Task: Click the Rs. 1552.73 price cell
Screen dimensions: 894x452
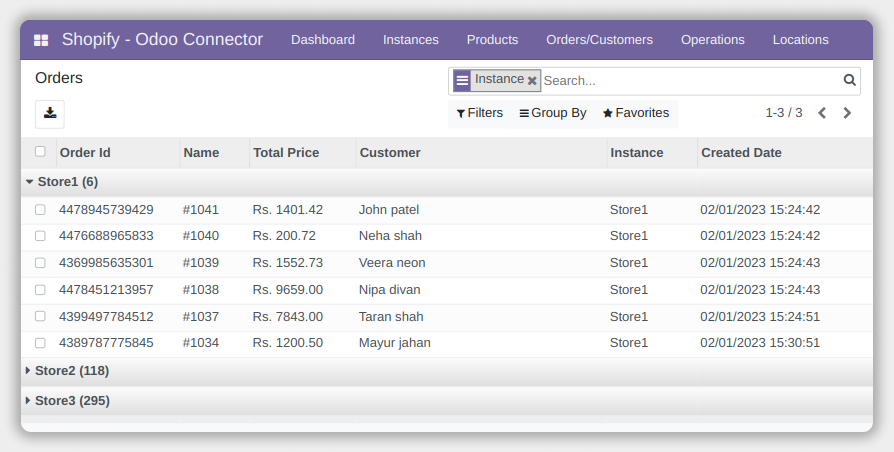Action: (287, 263)
